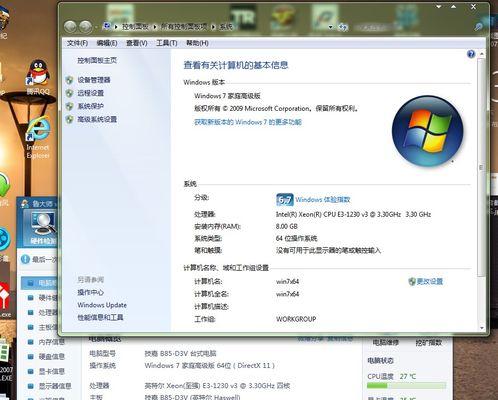This screenshot has height=400, width=498.
Task: Click the shield icon beside 设备管理器
Action: (x=69, y=80)
